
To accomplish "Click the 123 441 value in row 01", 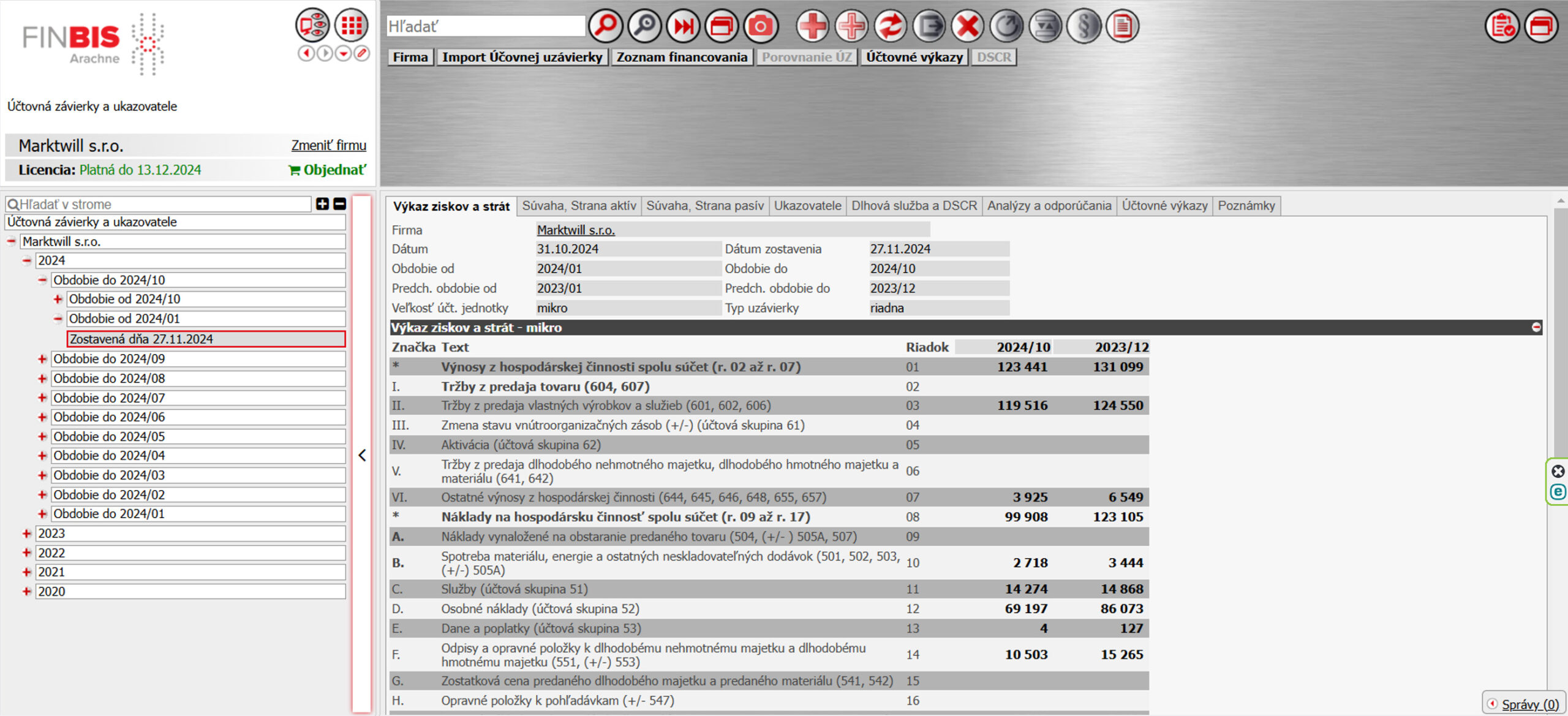I will click(1022, 367).
